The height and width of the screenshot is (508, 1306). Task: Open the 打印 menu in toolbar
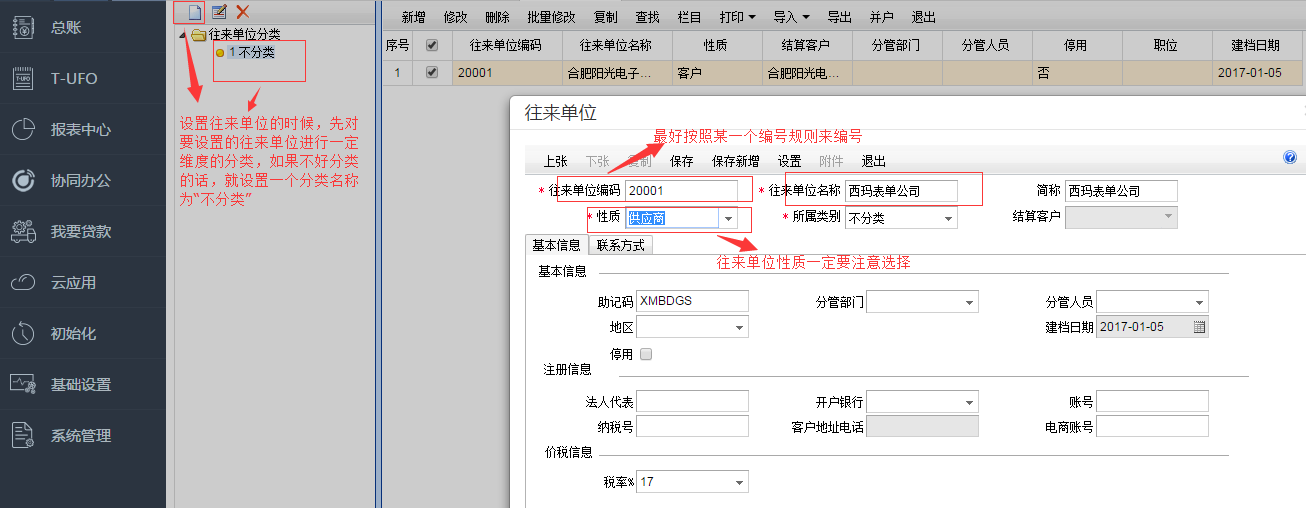pyautogui.click(x=737, y=17)
